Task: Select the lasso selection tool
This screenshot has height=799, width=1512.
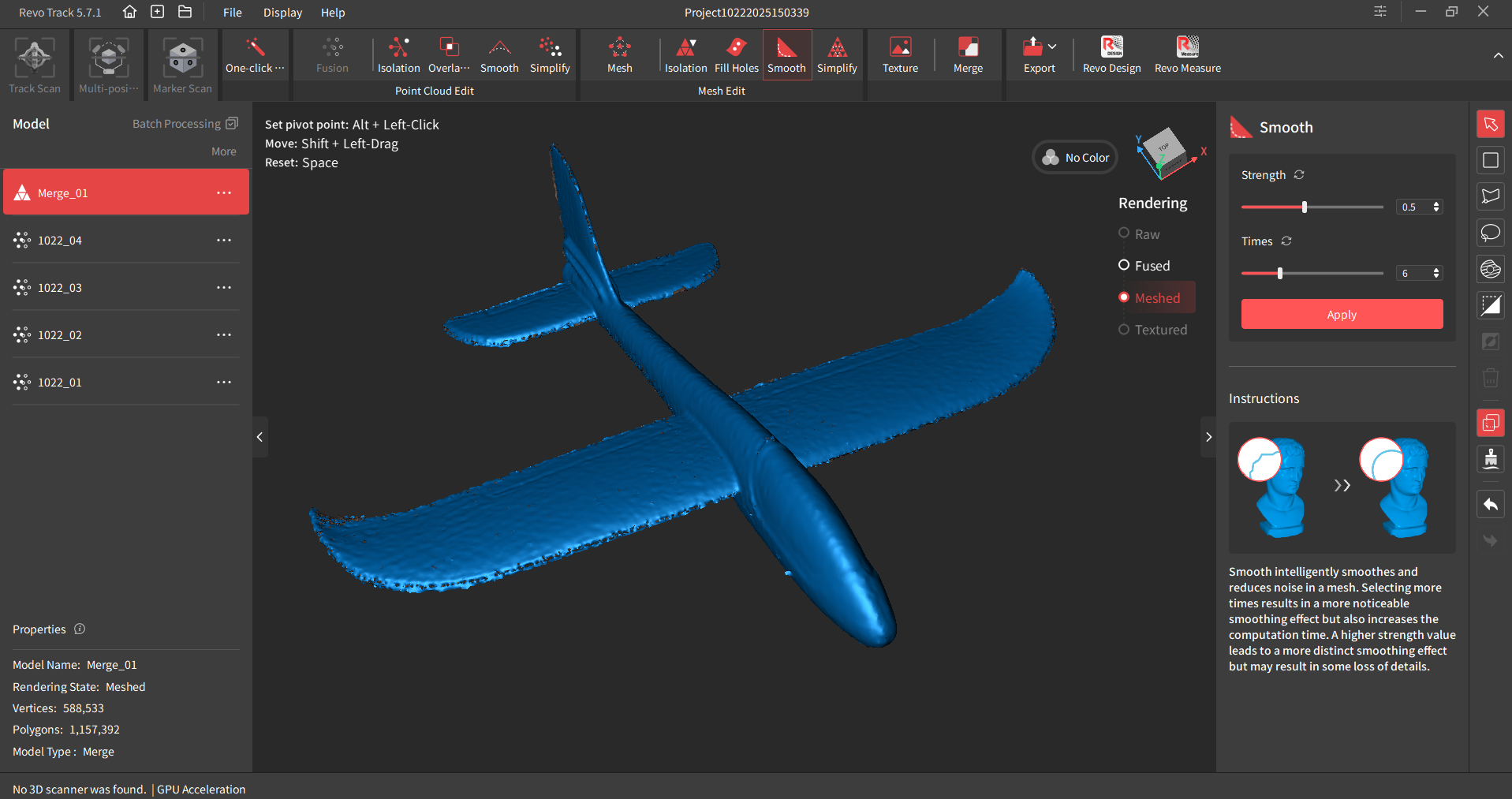Action: (1490, 233)
